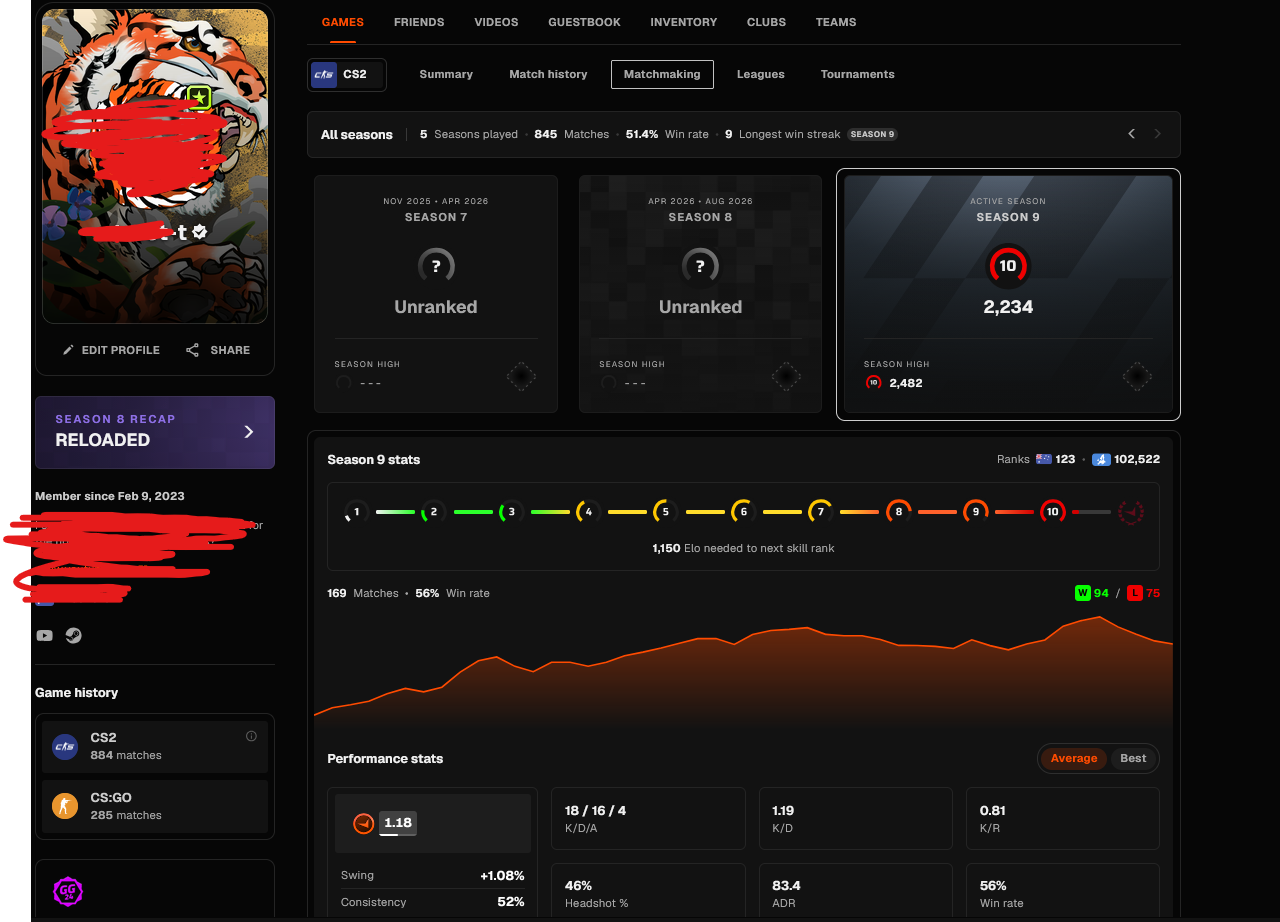Image resolution: width=1280 pixels, height=922 pixels.
Task: Click the orange rating icon beside 1.18
Action: click(364, 823)
